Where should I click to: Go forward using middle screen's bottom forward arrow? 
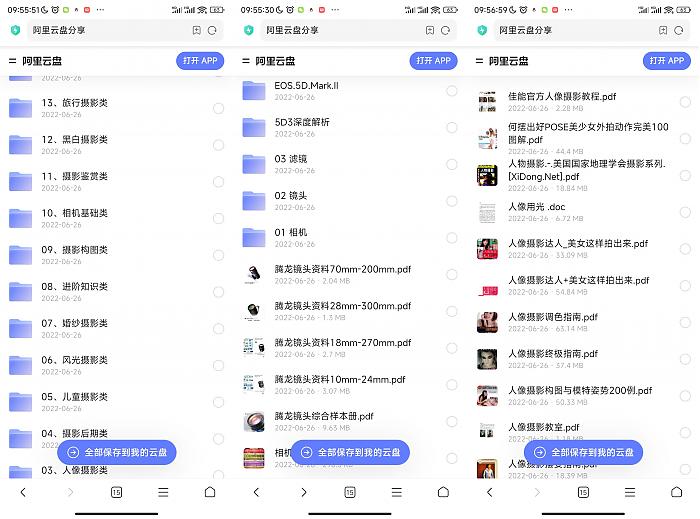[x=304, y=492]
